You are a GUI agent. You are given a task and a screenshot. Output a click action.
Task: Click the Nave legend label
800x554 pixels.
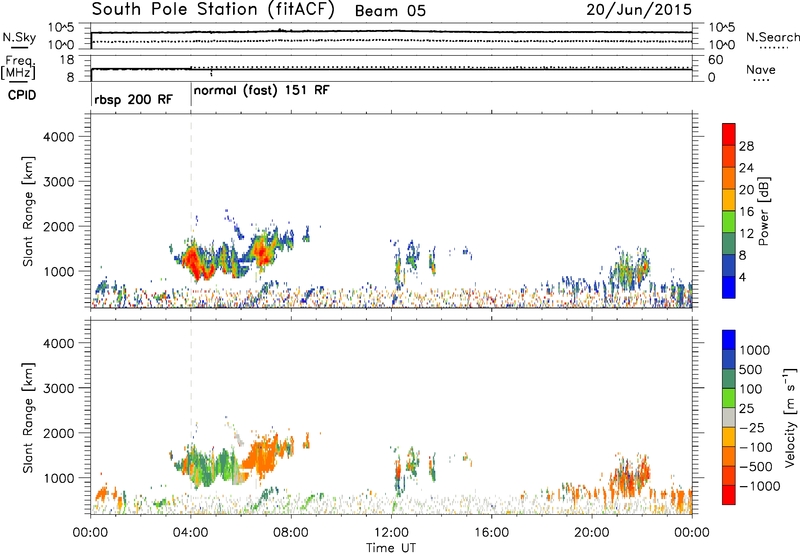coord(761,70)
